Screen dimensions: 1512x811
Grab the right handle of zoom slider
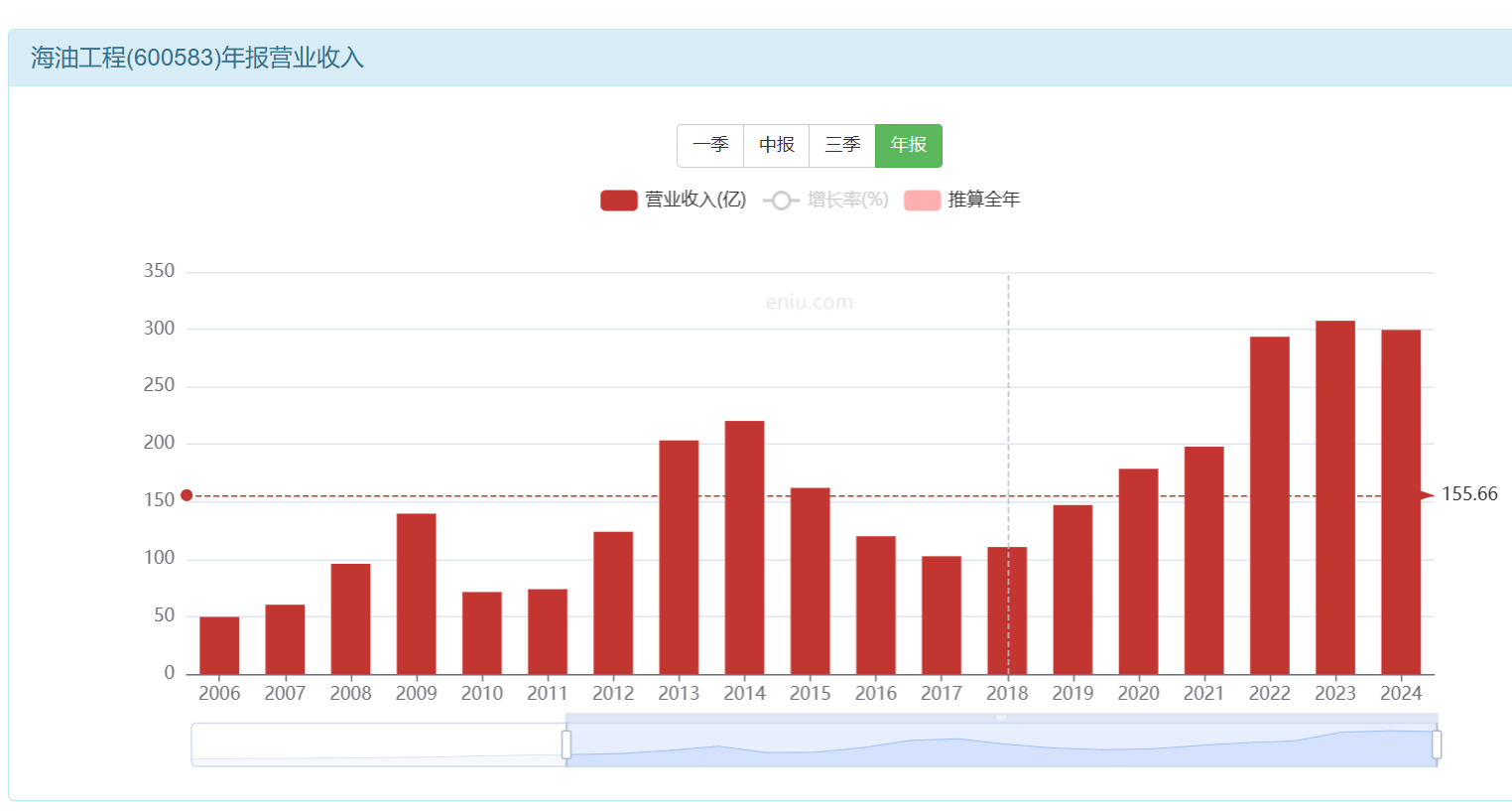pos(1437,744)
